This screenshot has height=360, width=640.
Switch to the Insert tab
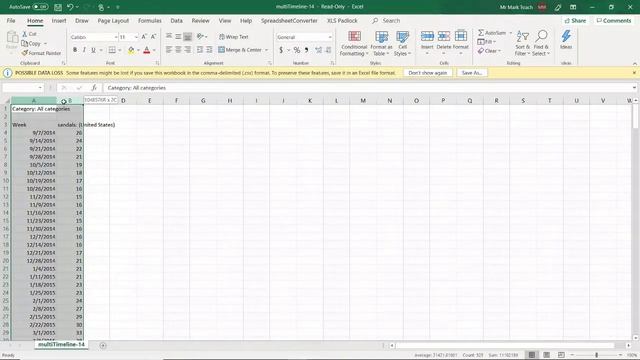click(59, 20)
